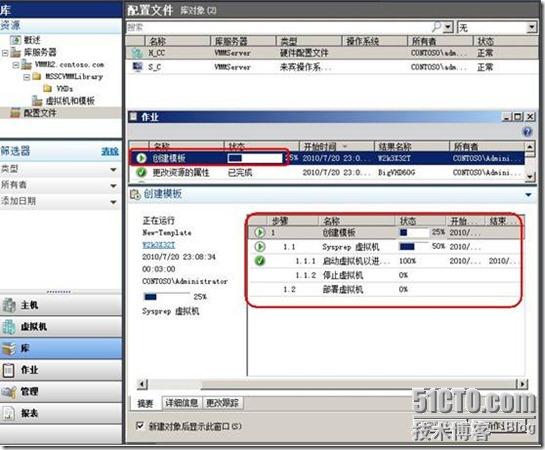545x450 pixels.
Task: Open the 虚拟机 navigation pane
Action: pyautogui.click(x=61, y=327)
